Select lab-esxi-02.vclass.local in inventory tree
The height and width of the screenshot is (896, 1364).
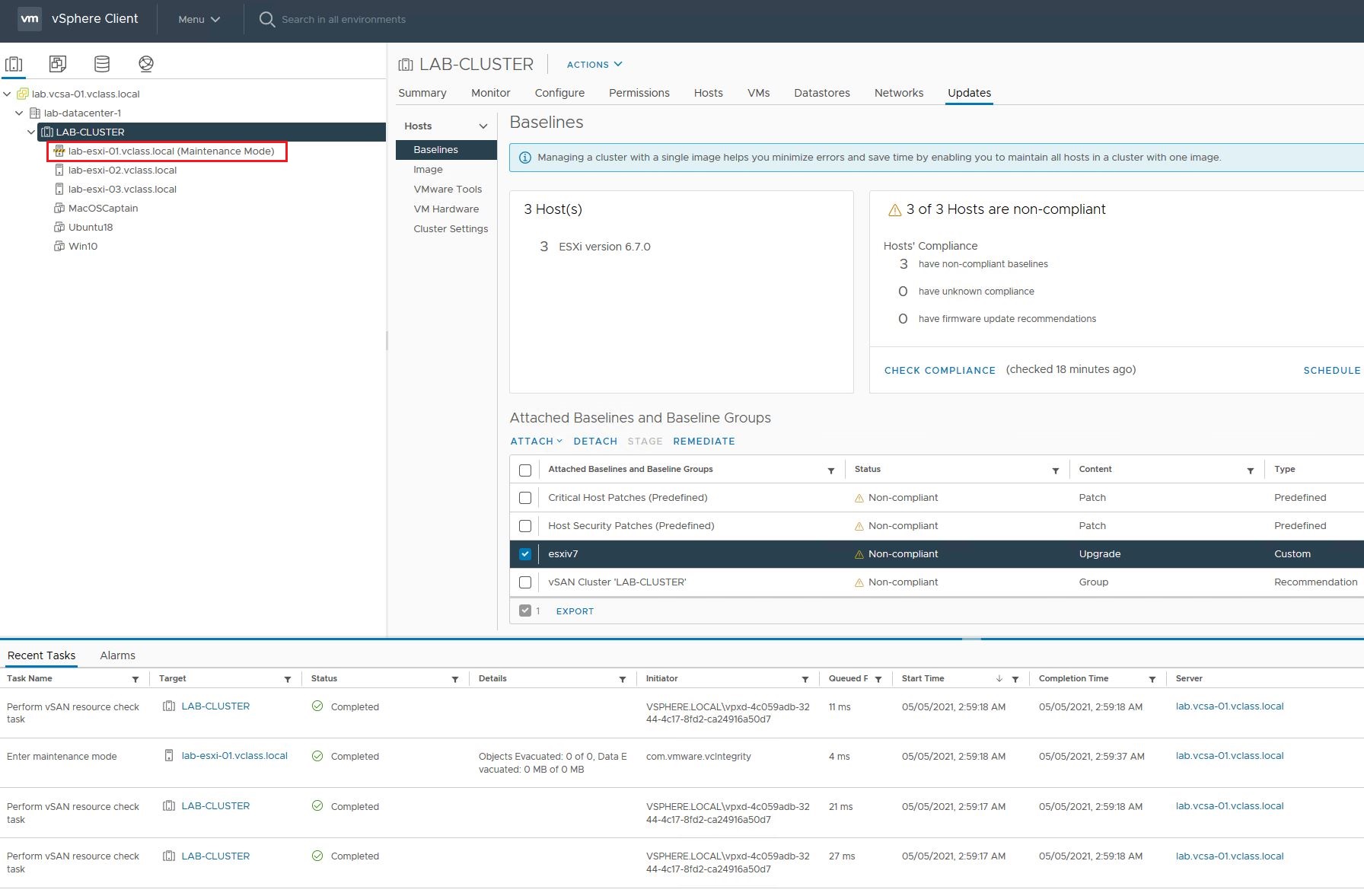click(x=123, y=171)
